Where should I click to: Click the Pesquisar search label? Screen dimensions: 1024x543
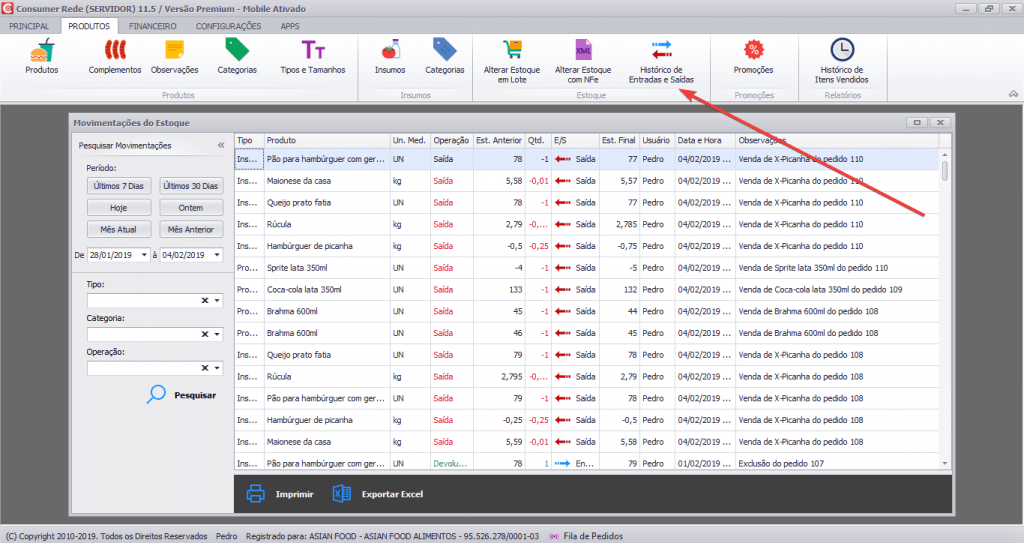click(195, 395)
